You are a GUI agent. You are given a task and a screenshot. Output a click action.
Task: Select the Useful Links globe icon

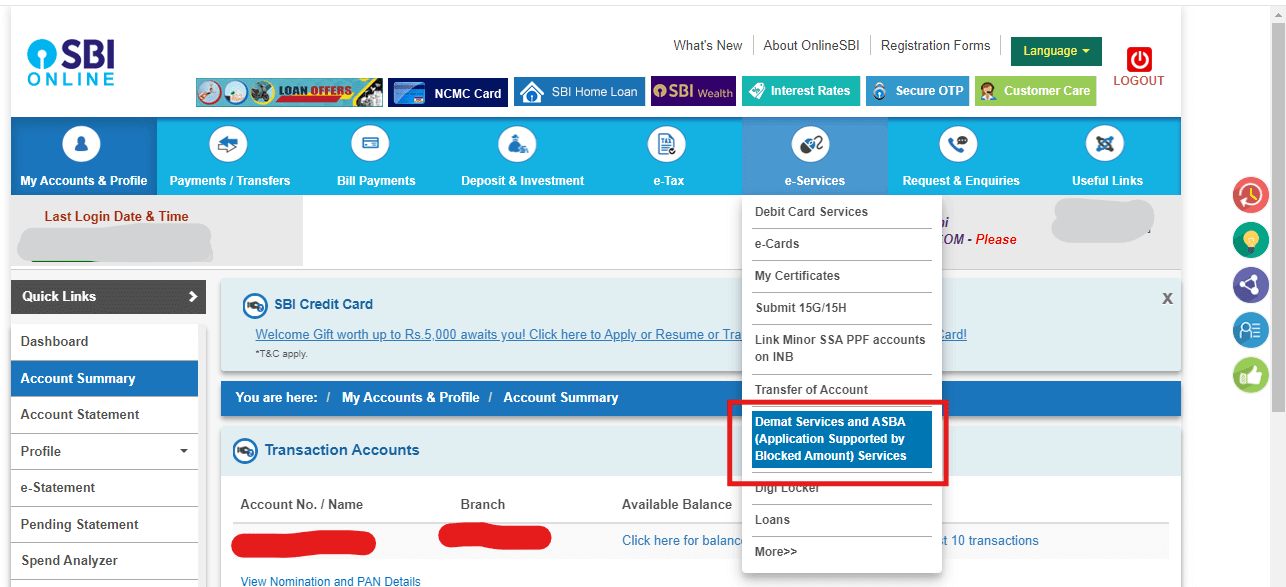pyautogui.click(x=1105, y=143)
